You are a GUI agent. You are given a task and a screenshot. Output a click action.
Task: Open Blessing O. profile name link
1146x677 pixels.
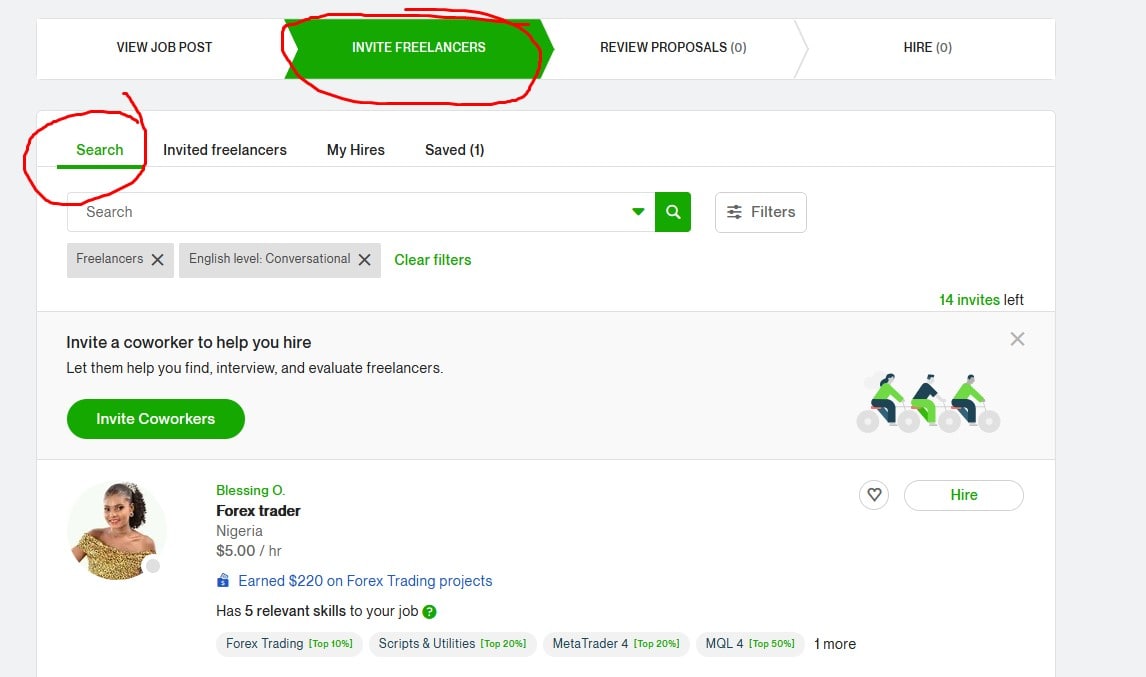tap(251, 490)
